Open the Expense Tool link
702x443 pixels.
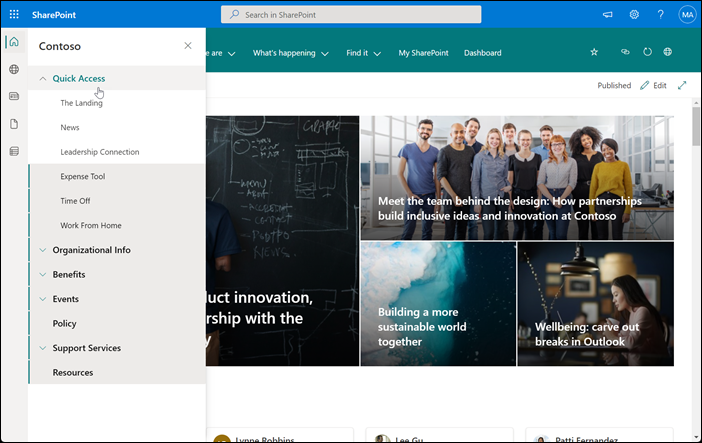tap(83, 176)
